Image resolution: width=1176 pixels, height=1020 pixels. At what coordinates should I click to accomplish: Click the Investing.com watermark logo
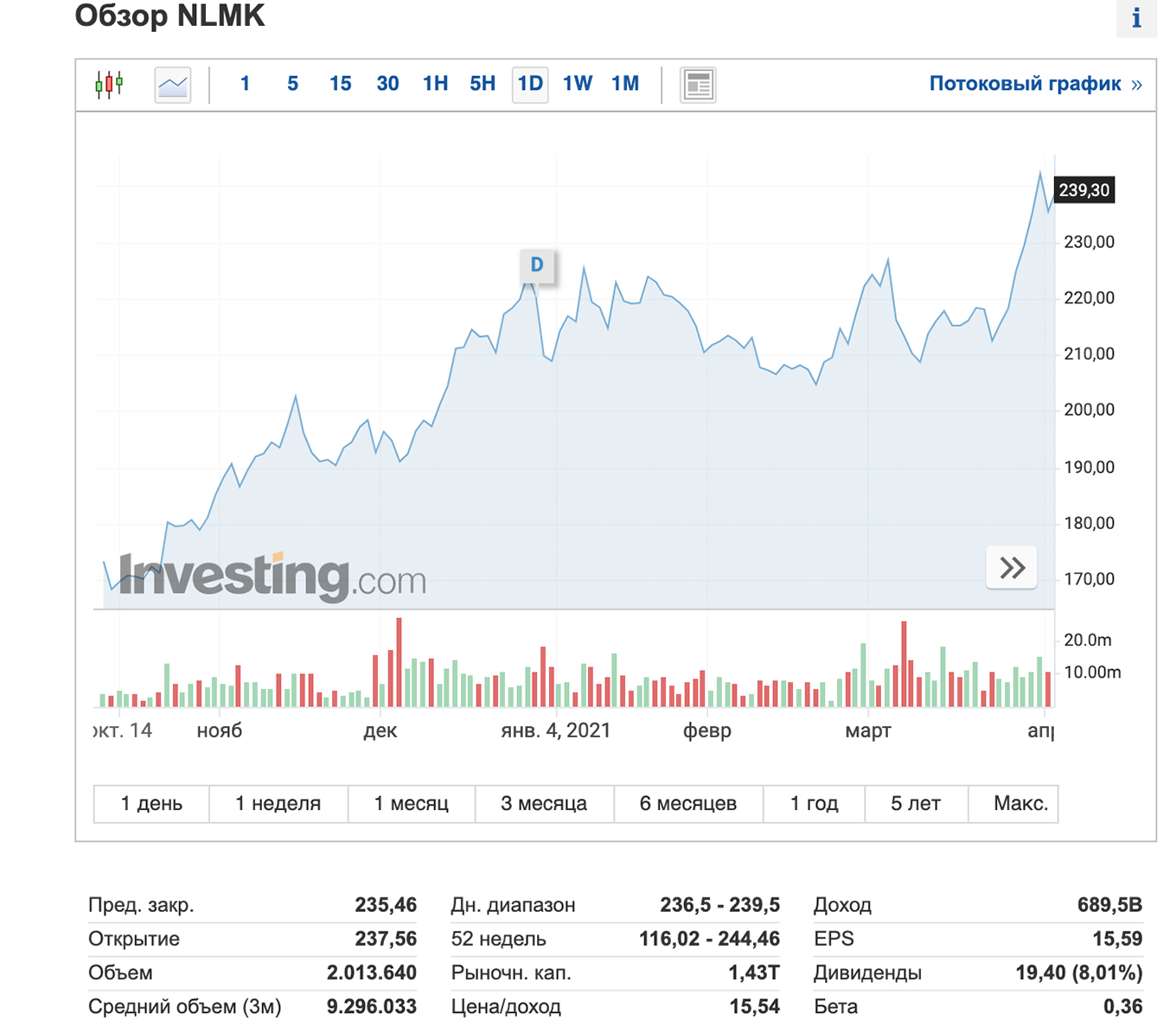click(x=272, y=577)
